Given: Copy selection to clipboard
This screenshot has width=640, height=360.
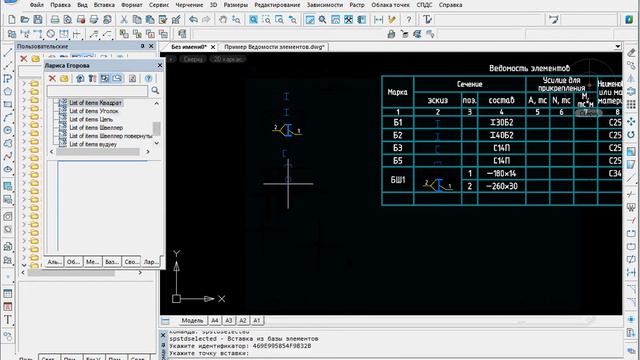Looking at the screenshot, I should tap(137, 20).
